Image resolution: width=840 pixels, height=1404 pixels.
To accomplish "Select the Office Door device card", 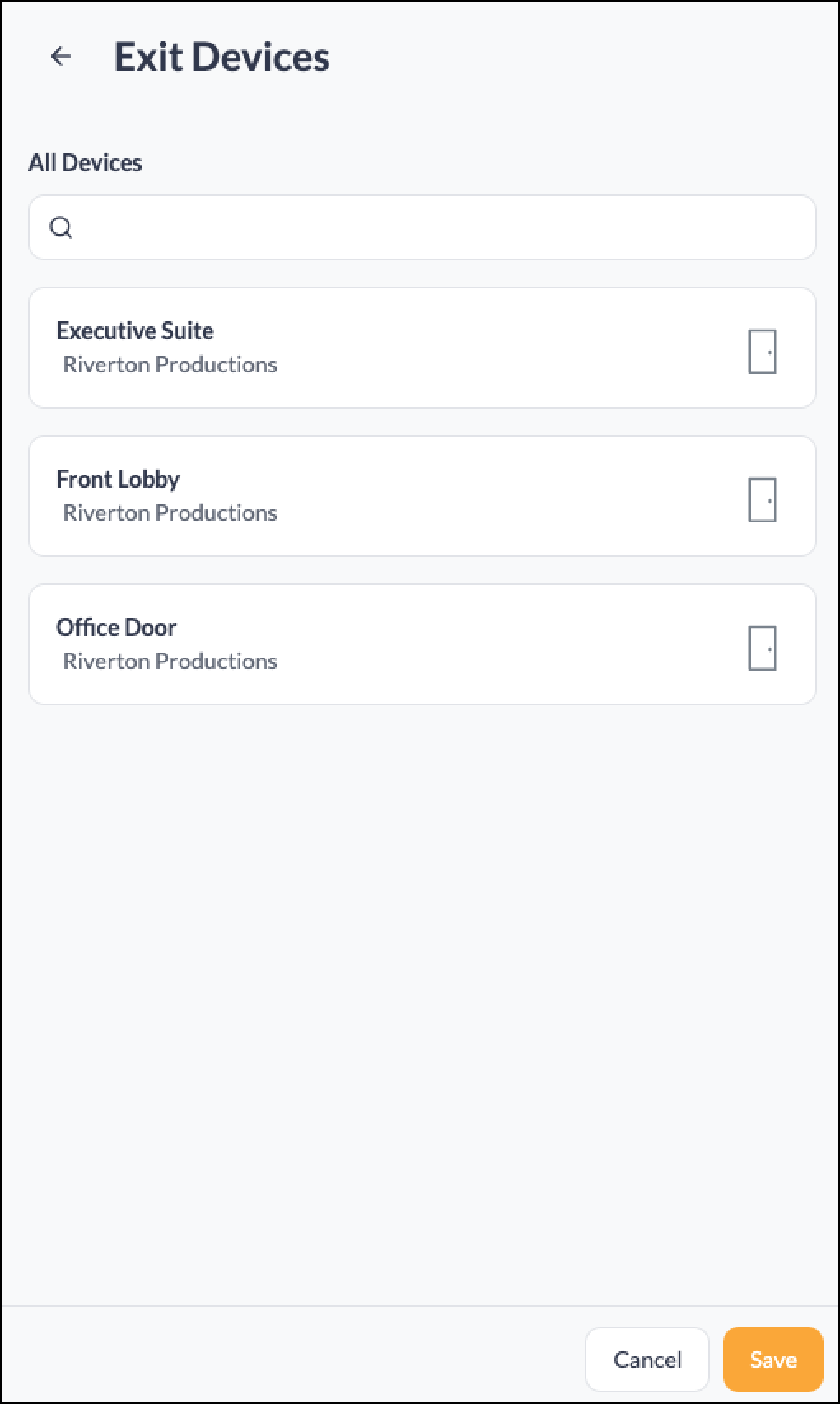I will (422, 644).
